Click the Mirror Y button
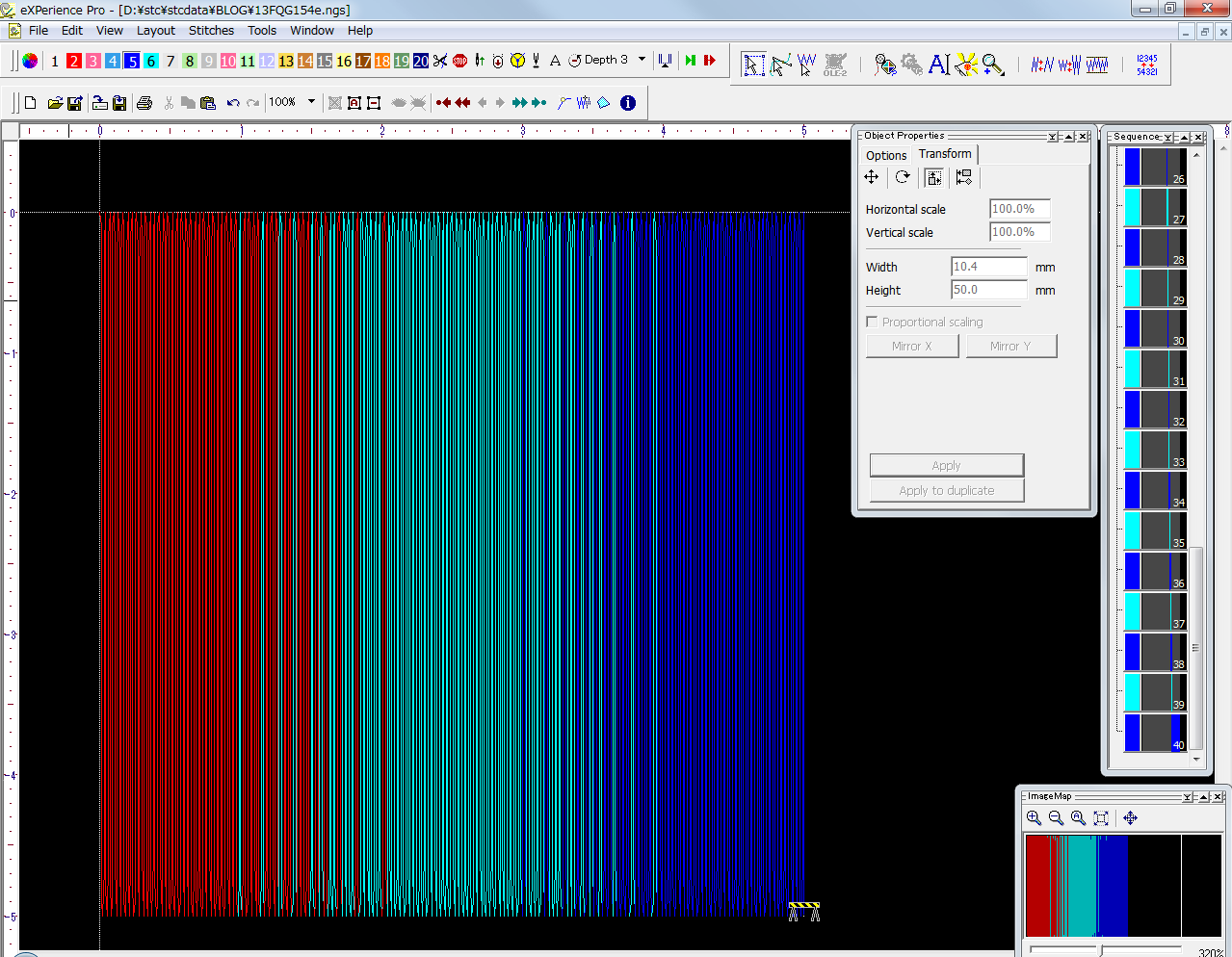 (1010, 346)
